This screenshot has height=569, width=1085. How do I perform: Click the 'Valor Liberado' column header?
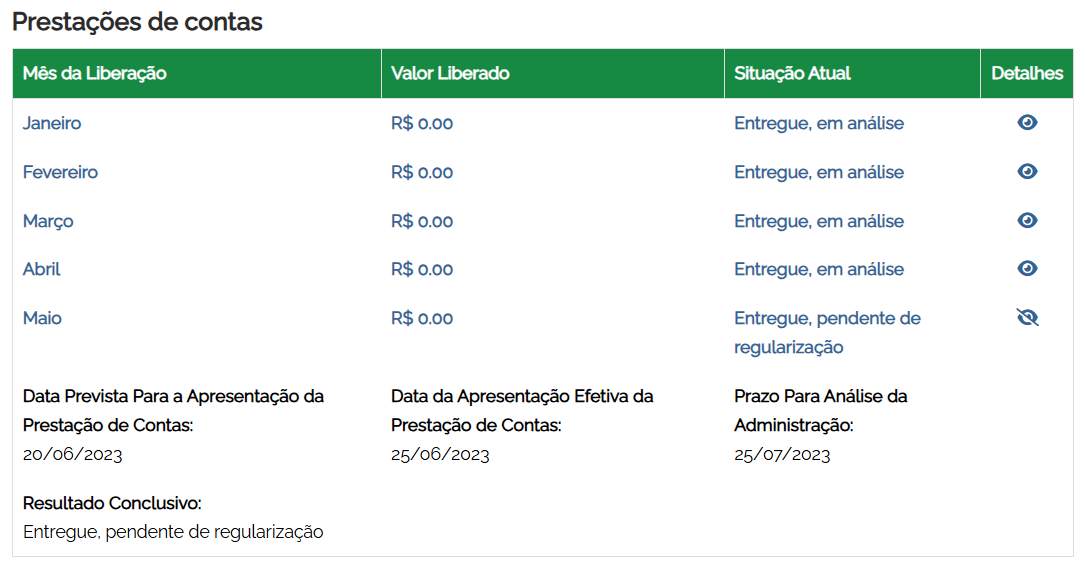450,74
